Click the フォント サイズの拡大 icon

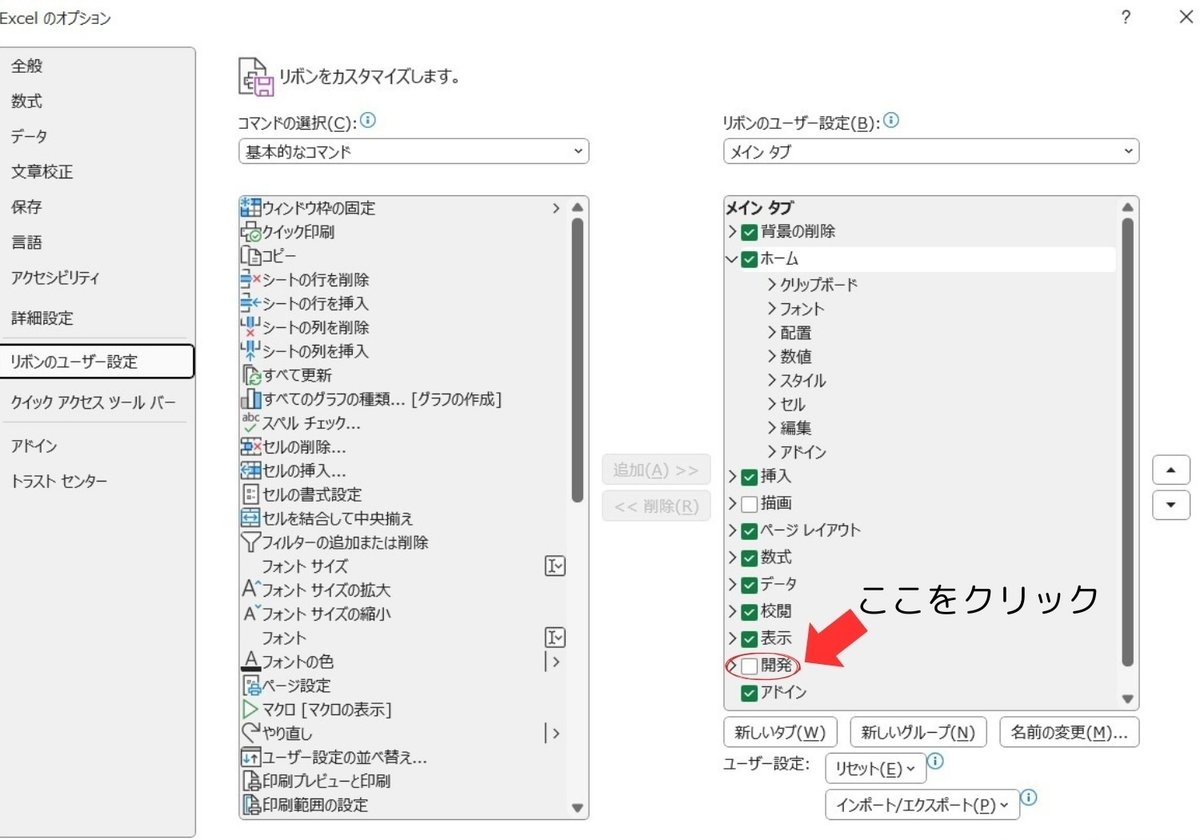pos(251,590)
